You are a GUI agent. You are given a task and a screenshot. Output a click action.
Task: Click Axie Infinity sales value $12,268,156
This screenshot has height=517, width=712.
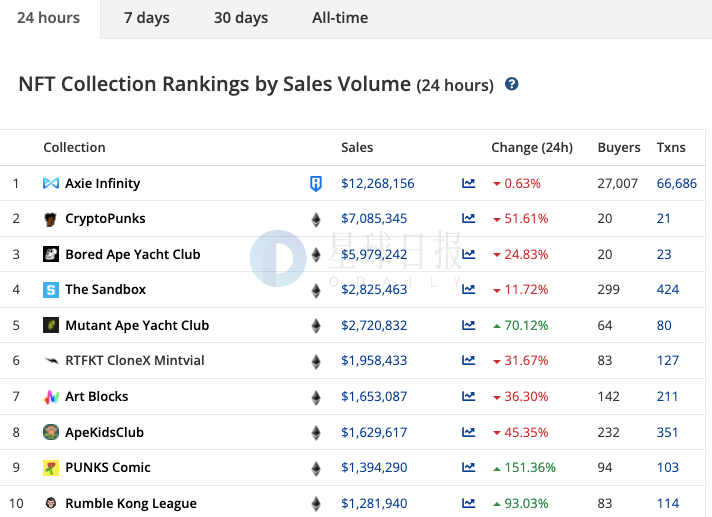(x=377, y=183)
